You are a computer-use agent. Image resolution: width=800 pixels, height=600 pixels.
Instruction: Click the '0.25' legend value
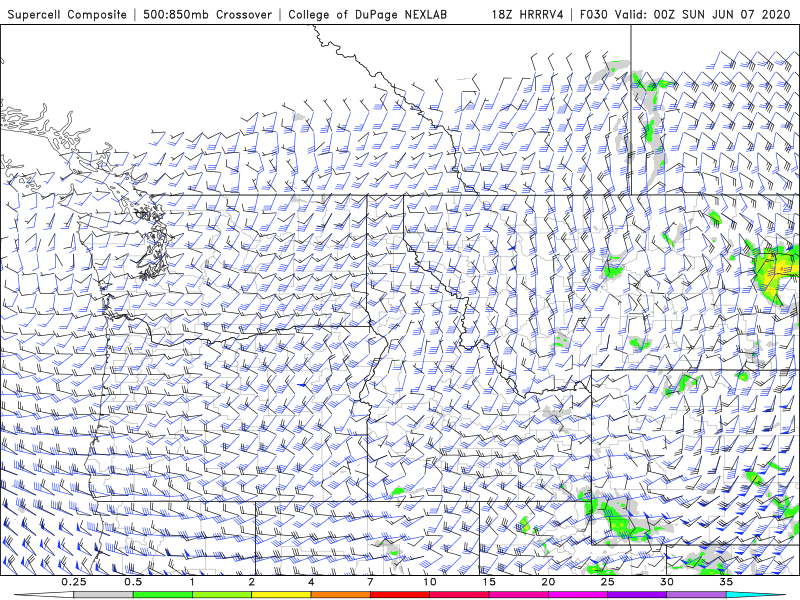74,582
